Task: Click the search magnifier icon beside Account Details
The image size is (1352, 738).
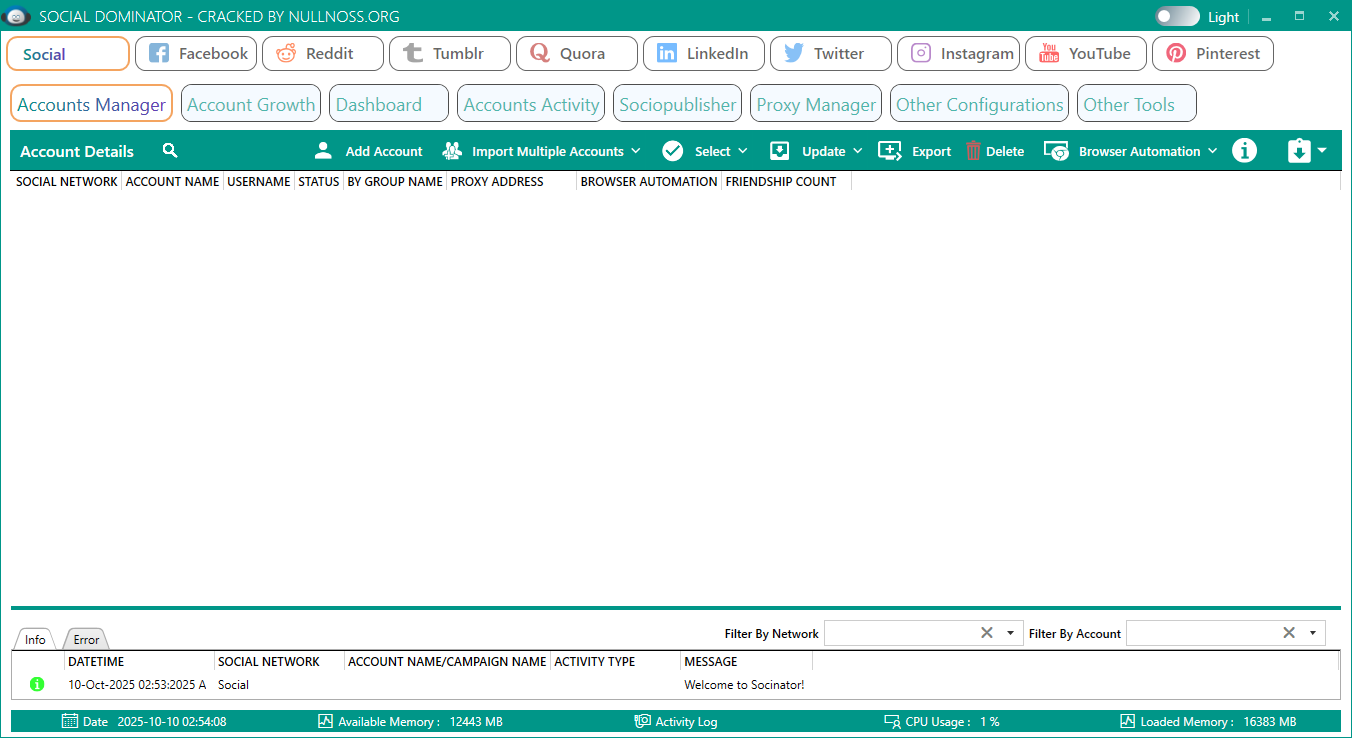Action: click(x=170, y=151)
